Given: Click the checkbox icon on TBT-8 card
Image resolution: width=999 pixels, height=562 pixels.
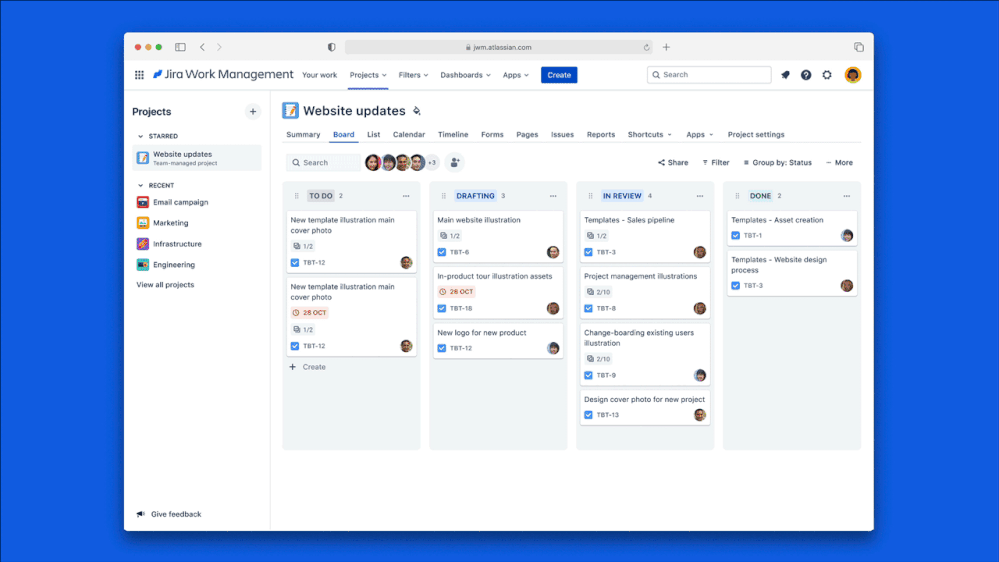Looking at the screenshot, I should coord(588,308).
